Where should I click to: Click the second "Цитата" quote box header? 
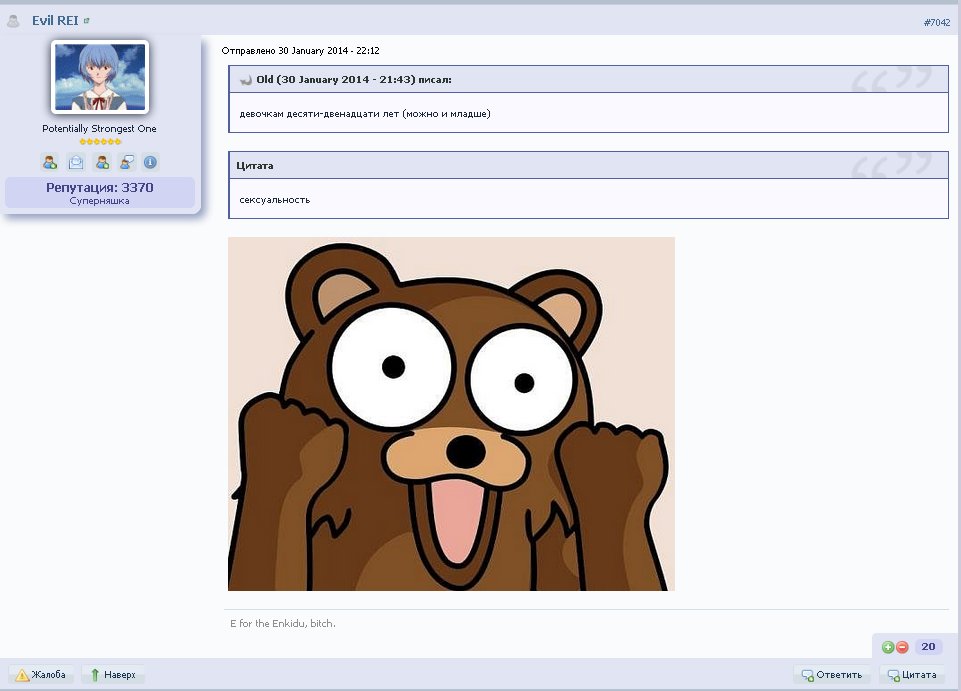pos(588,166)
